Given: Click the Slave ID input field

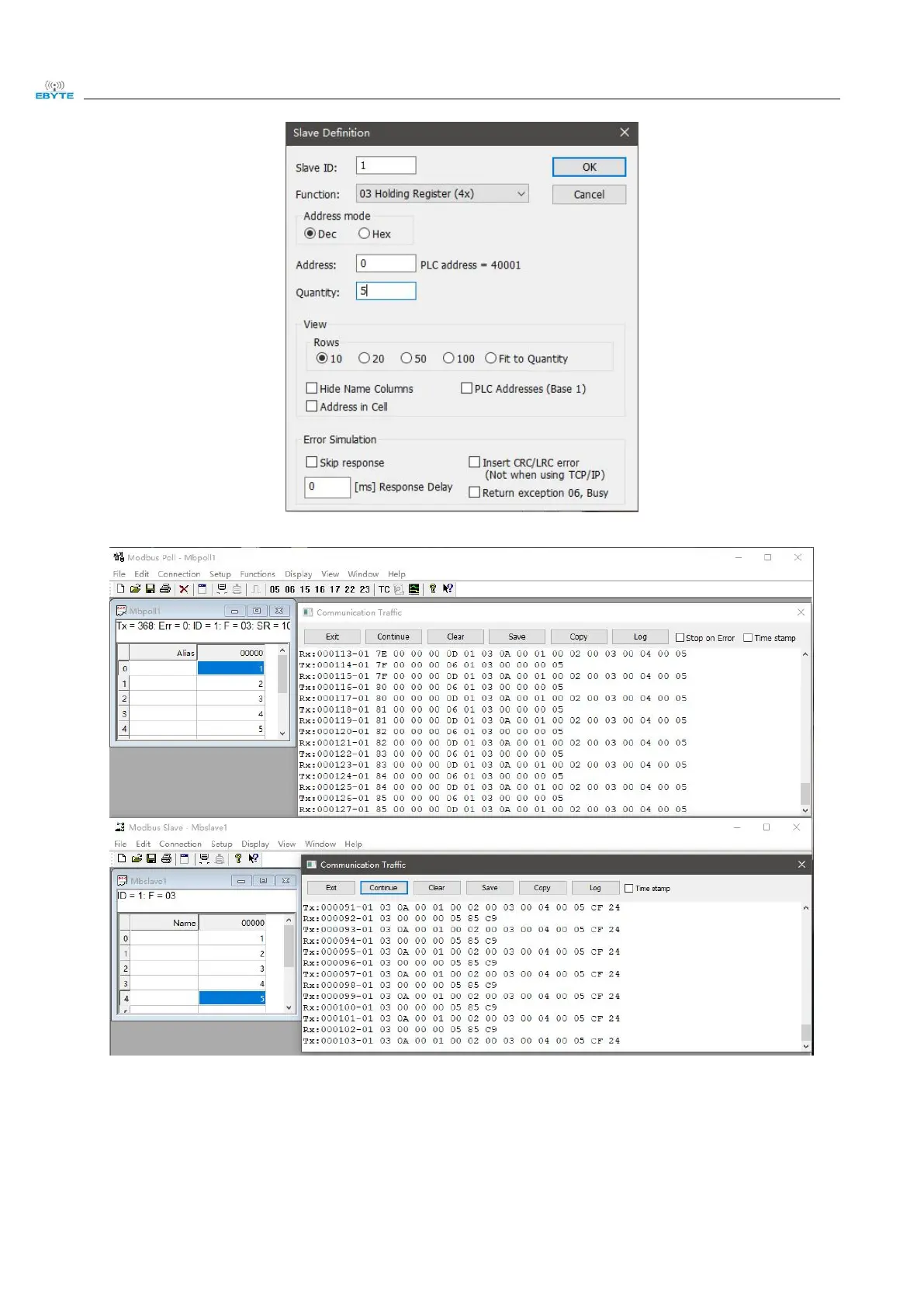Looking at the screenshot, I should (x=386, y=165).
